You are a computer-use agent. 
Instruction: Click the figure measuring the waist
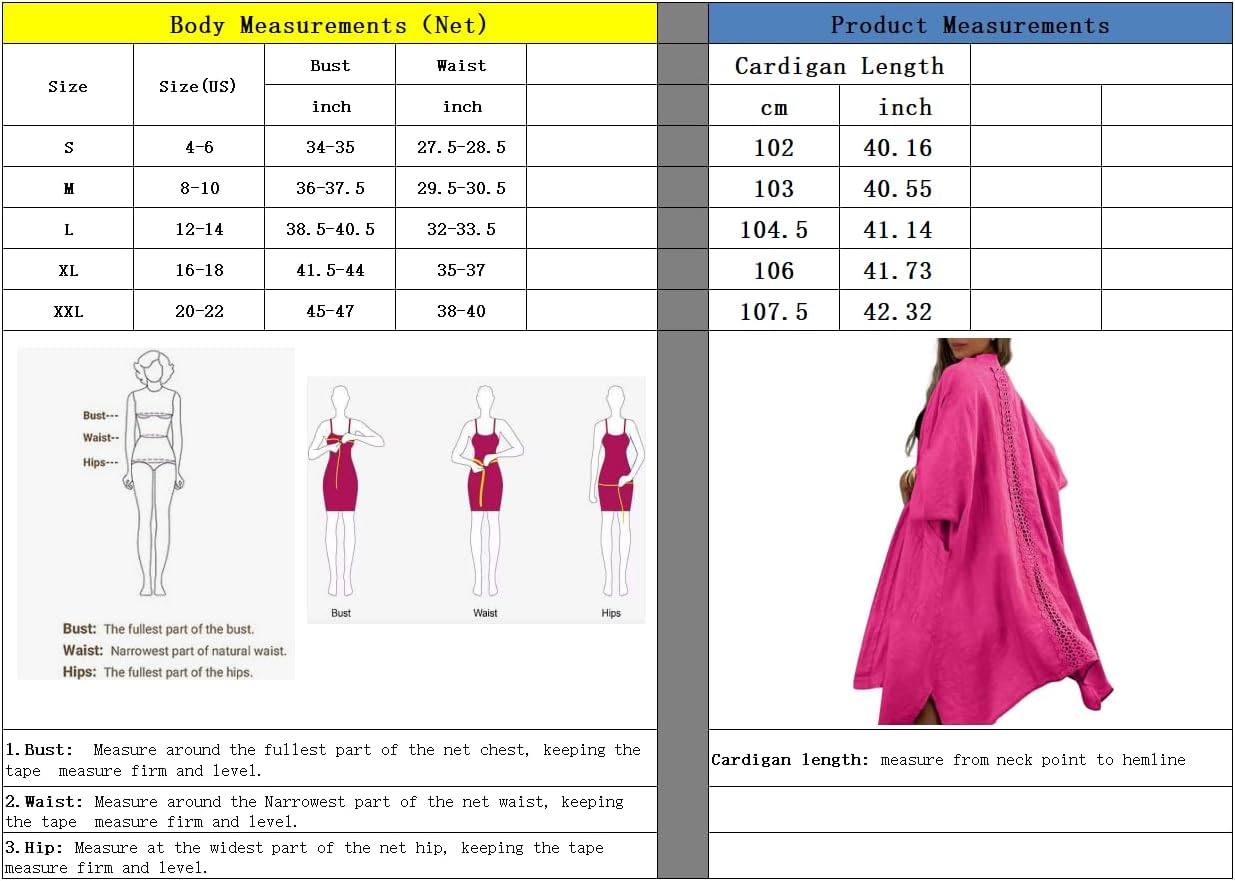click(x=486, y=490)
